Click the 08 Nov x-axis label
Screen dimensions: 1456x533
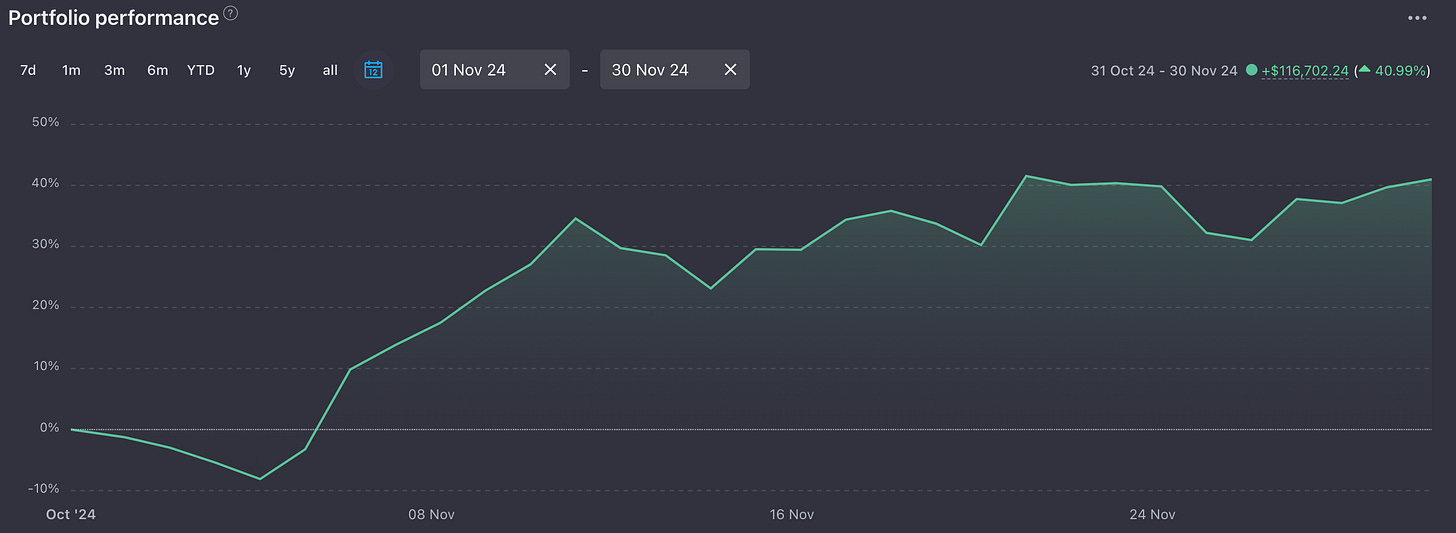(431, 514)
